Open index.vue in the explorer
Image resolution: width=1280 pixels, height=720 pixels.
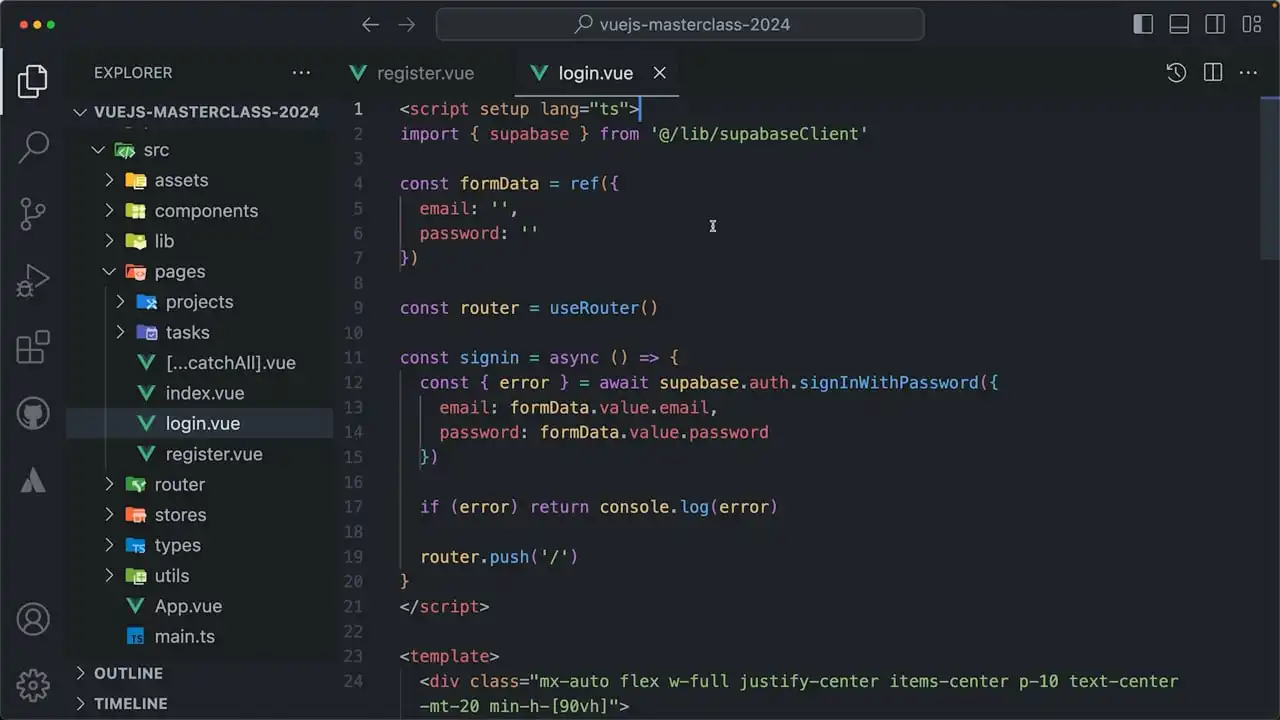(x=200, y=393)
